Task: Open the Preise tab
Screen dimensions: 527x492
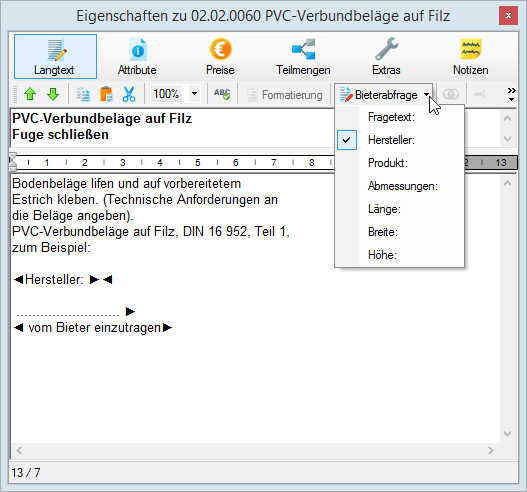Action: tap(220, 56)
